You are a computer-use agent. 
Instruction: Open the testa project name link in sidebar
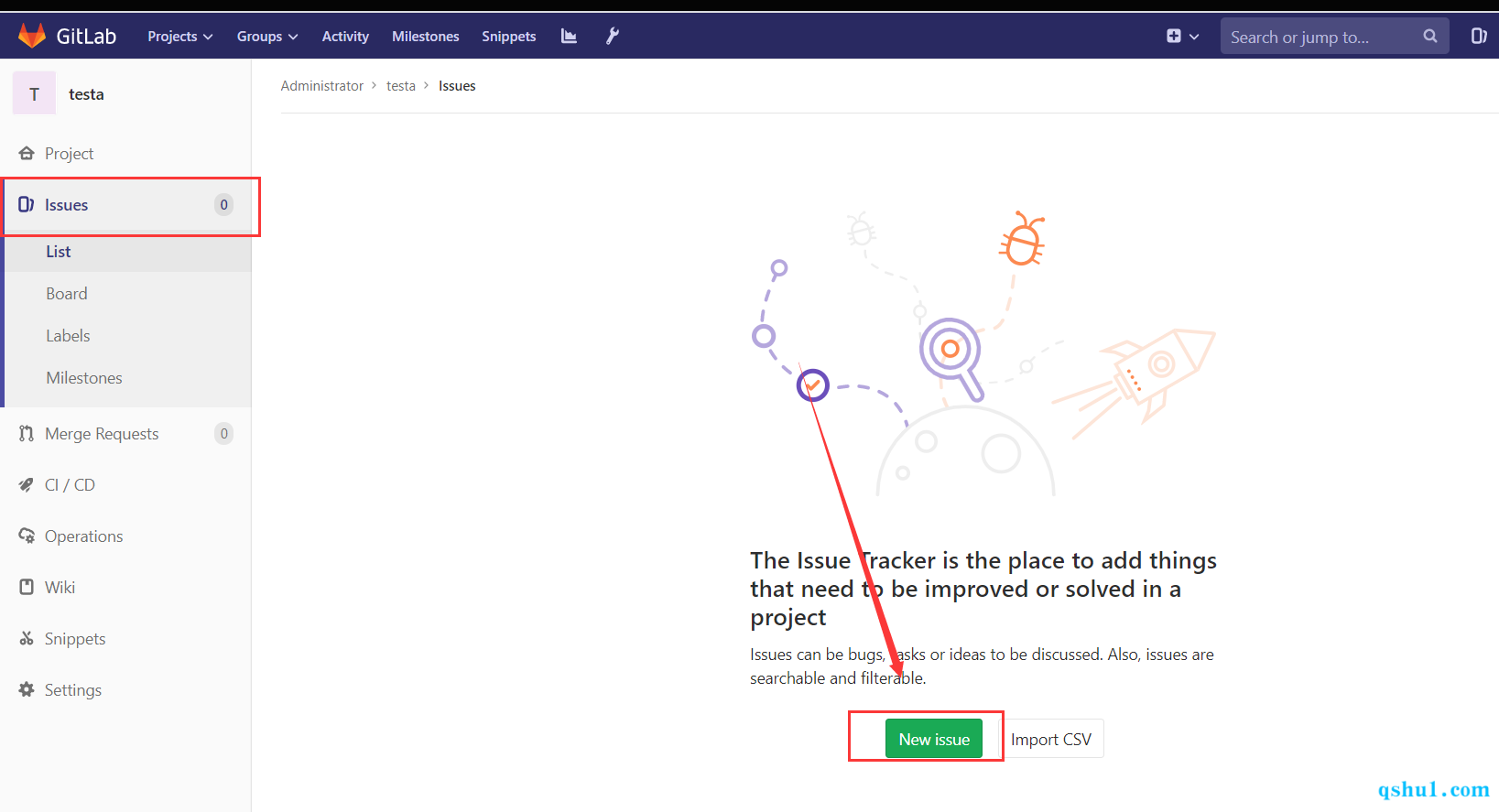[86, 94]
